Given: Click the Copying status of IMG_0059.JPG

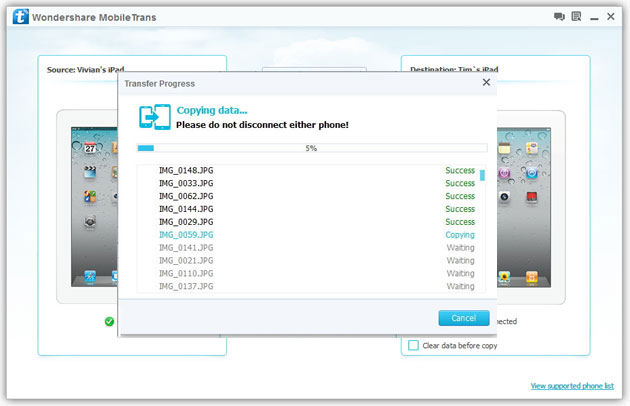Looking at the screenshot, I should coord(460,235).
